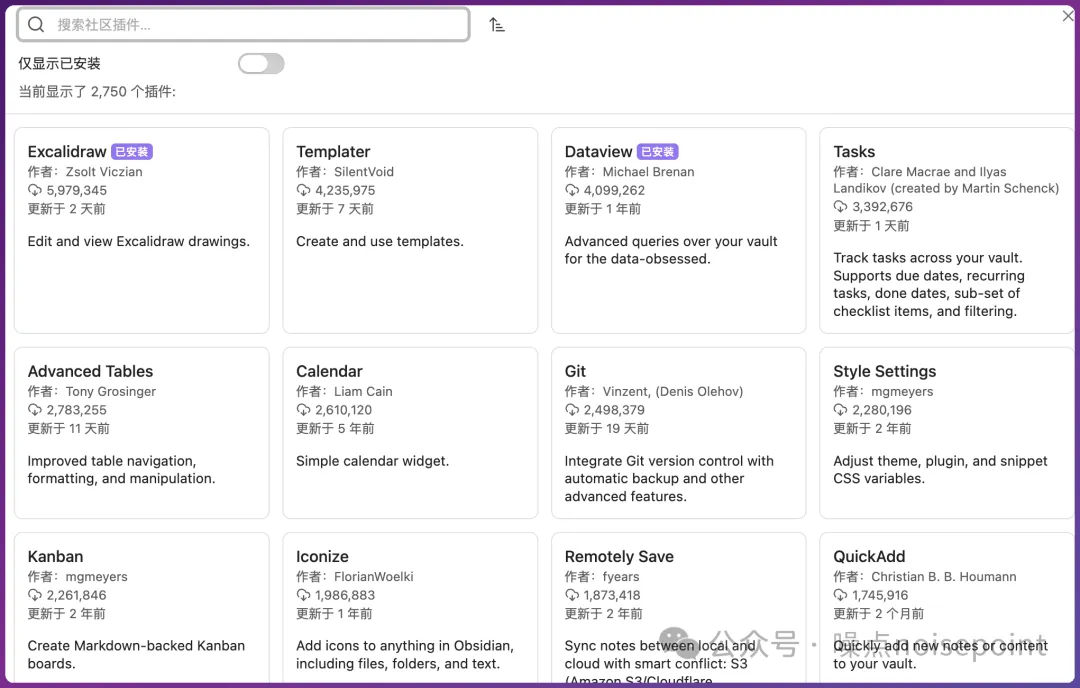Image resolution: width=1080 pixels, height=688 pixels.
Task: Click the author Vinzent, (Denis Olehov)
Action: (673, 391)
